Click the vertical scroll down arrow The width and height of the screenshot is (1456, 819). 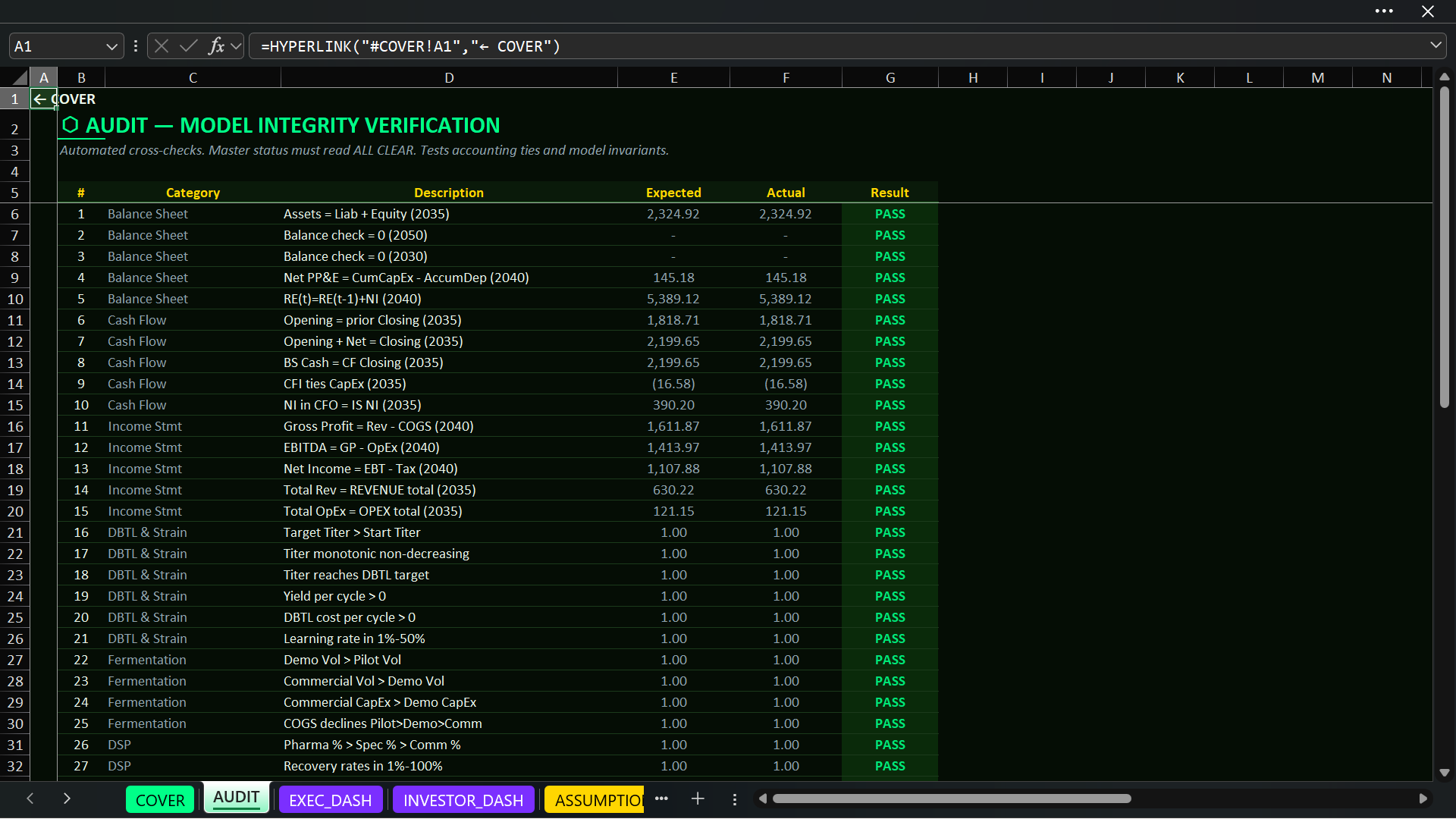tap(1445, 773)
